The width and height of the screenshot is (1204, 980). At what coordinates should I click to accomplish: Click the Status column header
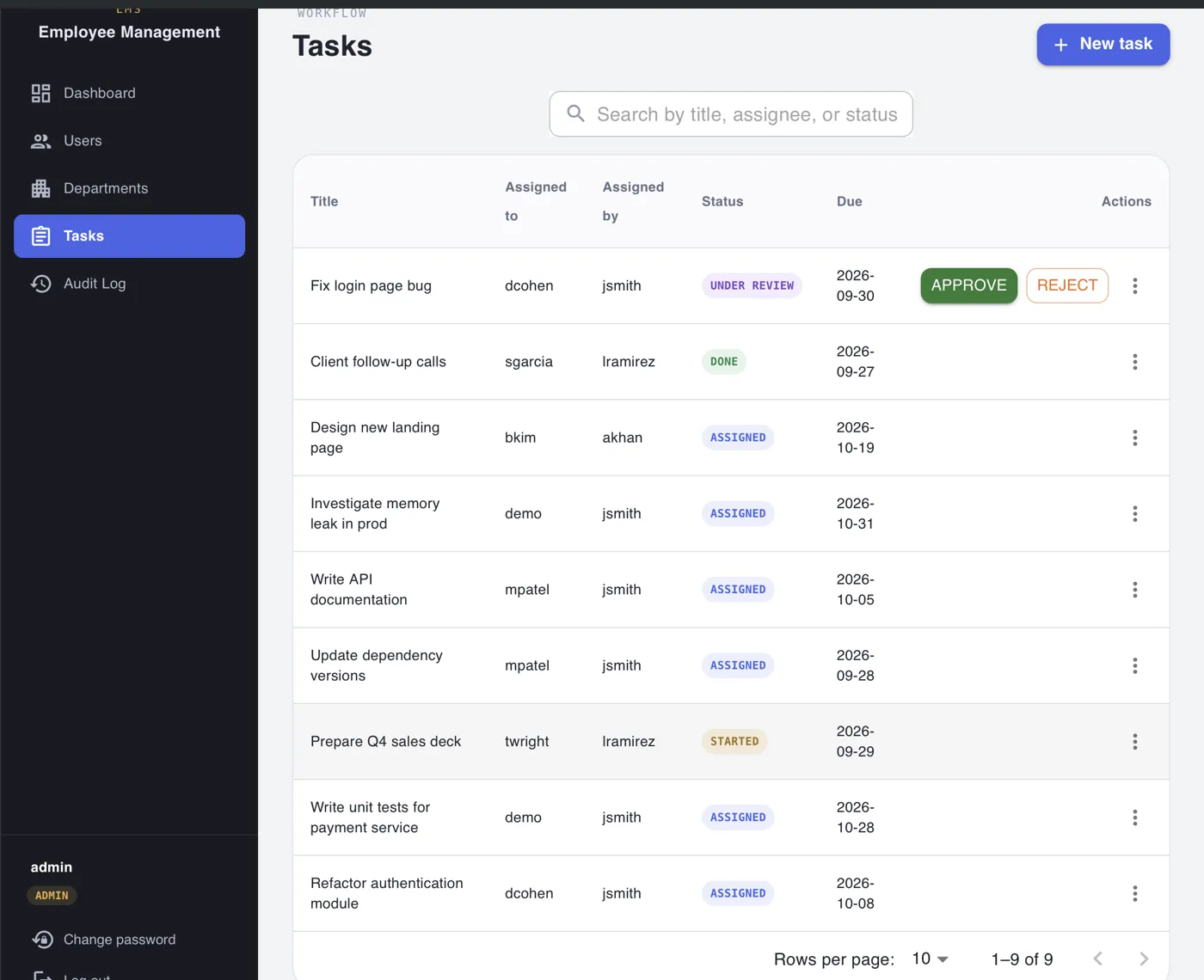coord(722,201)
